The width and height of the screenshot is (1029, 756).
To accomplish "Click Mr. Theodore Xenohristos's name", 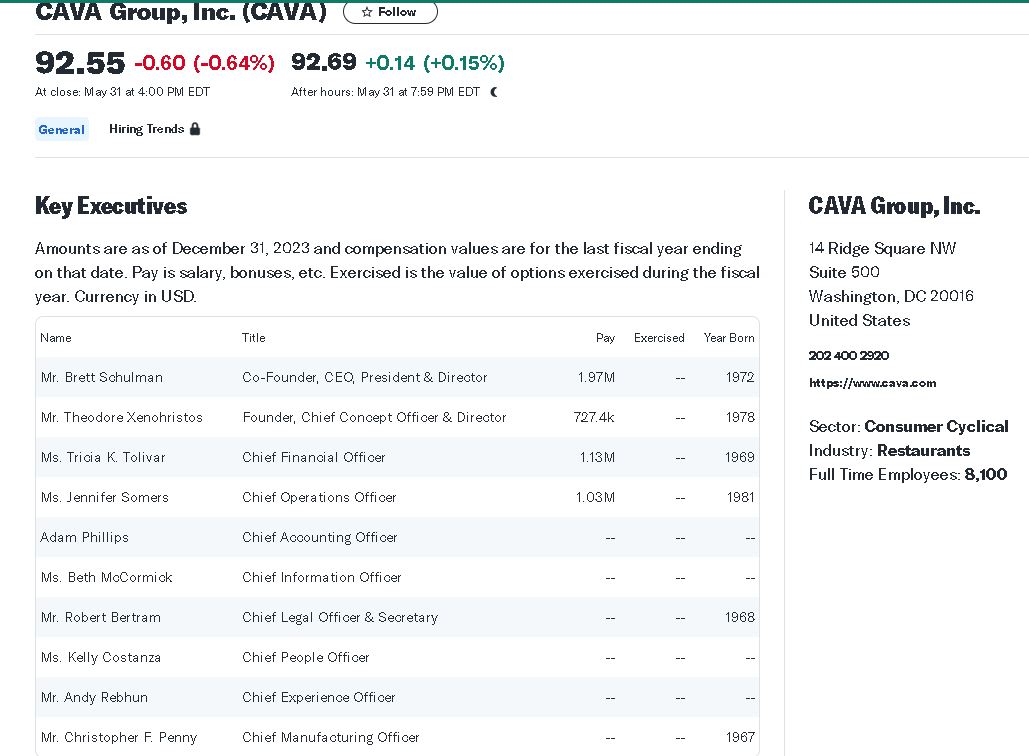I will coord(122,417).
